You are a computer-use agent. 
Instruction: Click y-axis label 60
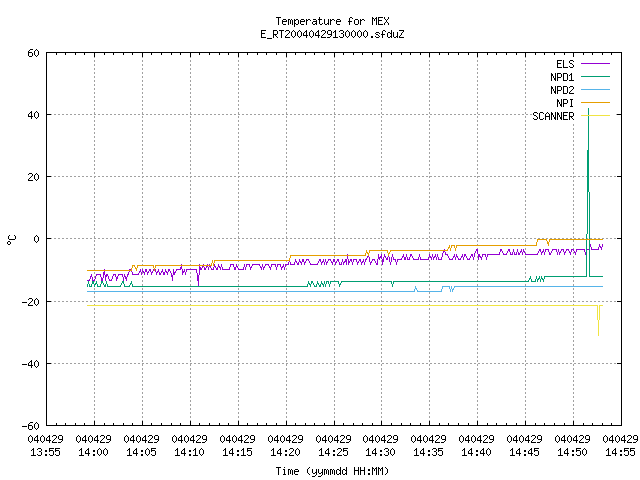[33, 53]
